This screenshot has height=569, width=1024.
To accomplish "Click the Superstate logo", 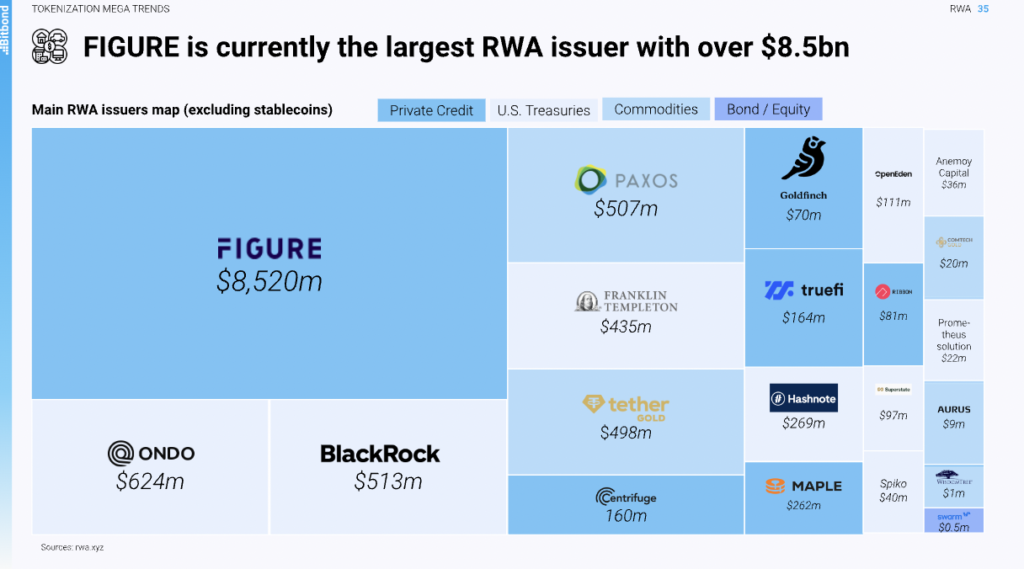I will [893, 389].
